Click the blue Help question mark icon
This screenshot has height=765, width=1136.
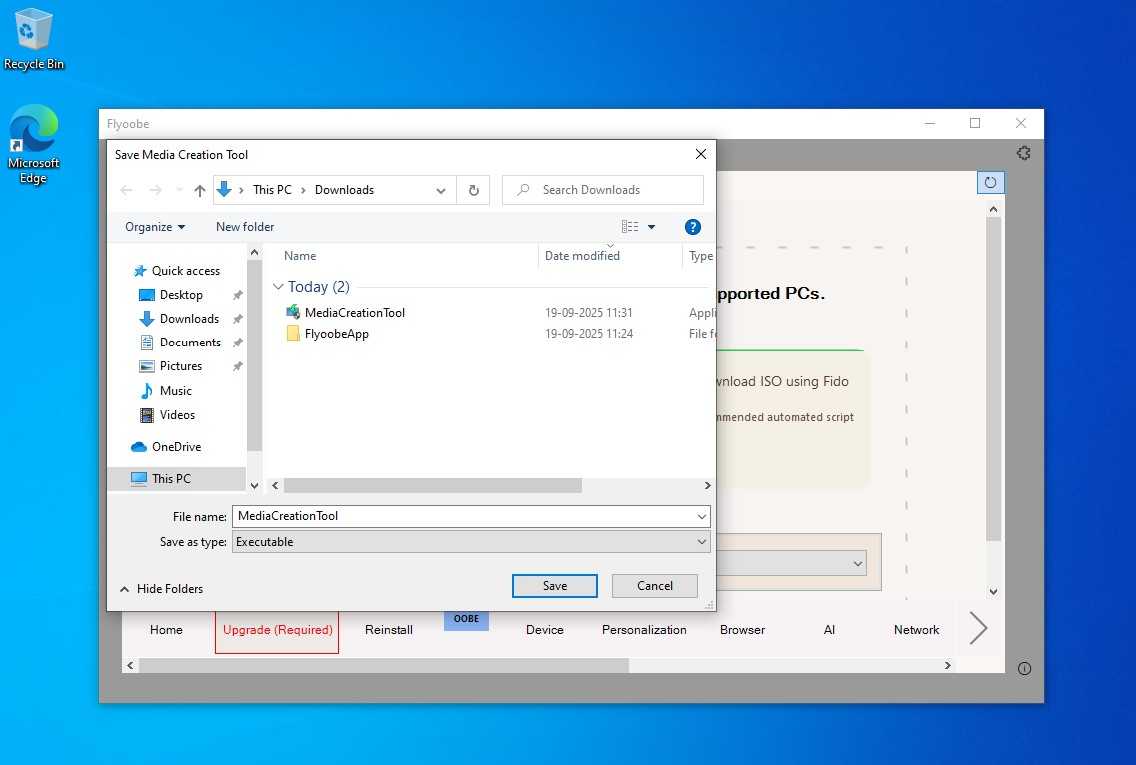tap(693, 226)
